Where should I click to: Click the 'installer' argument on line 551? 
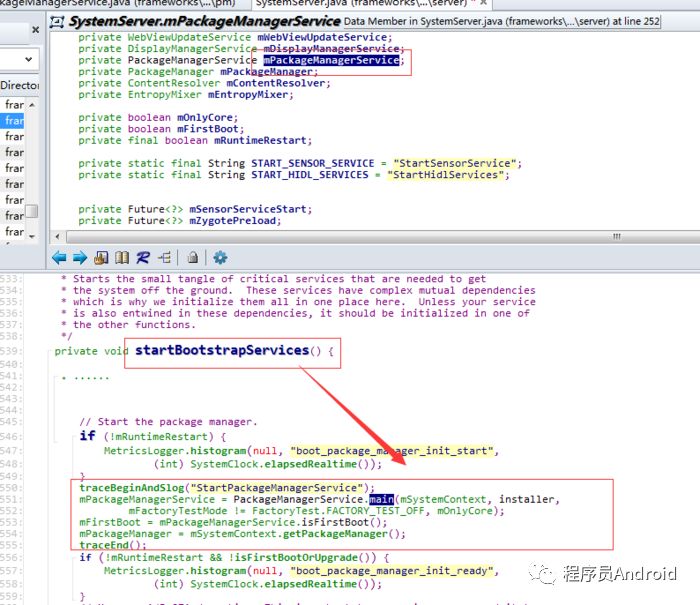tap(527, 499)
